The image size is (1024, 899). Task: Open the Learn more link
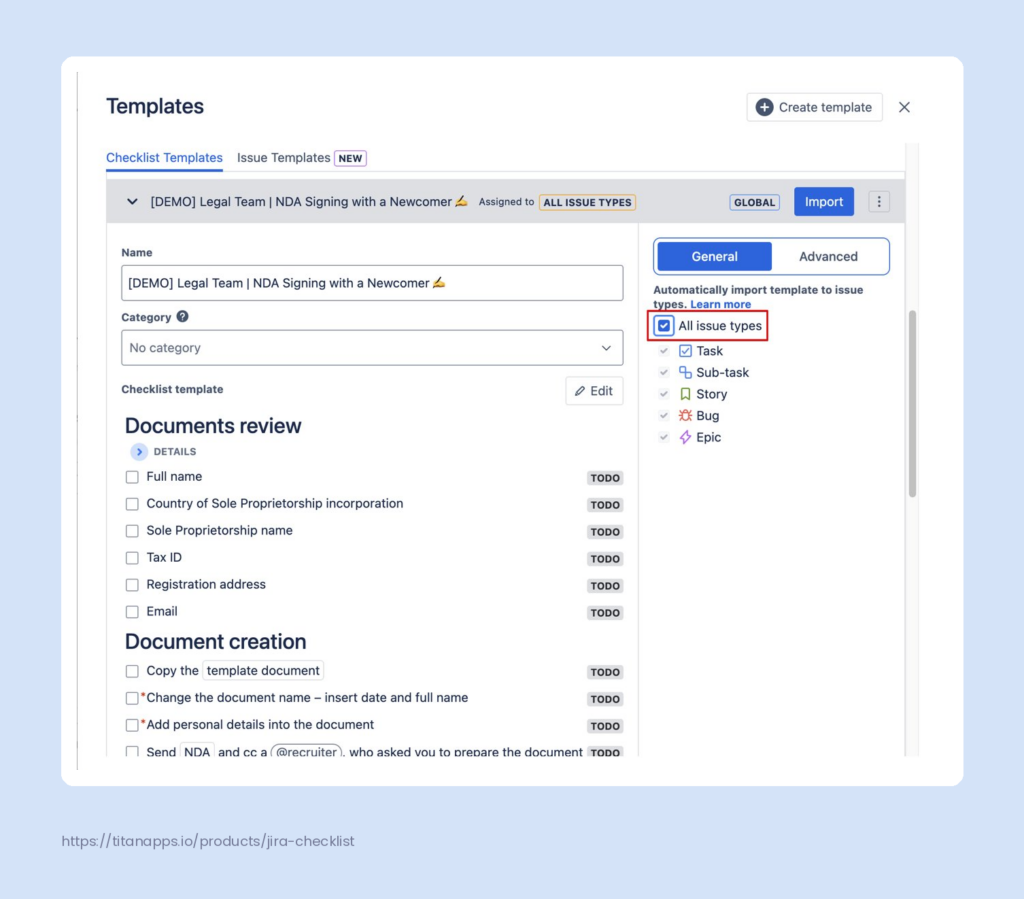click(x=720, y=304)
